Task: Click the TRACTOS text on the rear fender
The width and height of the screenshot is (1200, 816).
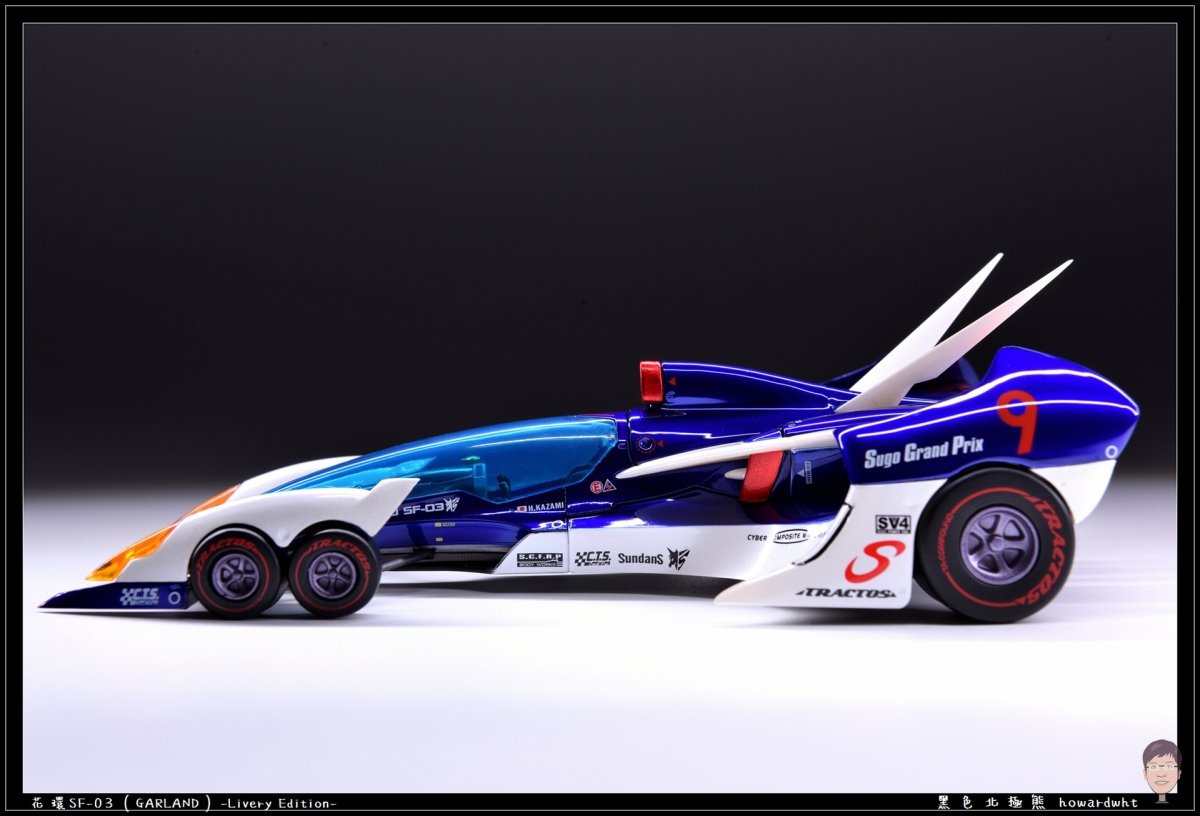Action: pos(846,593)
